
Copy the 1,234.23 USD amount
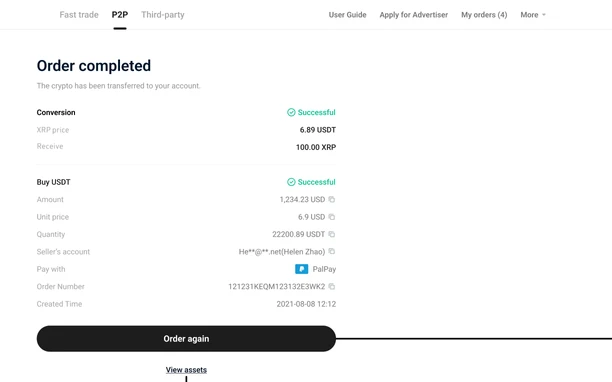click(x=332, y=199)
